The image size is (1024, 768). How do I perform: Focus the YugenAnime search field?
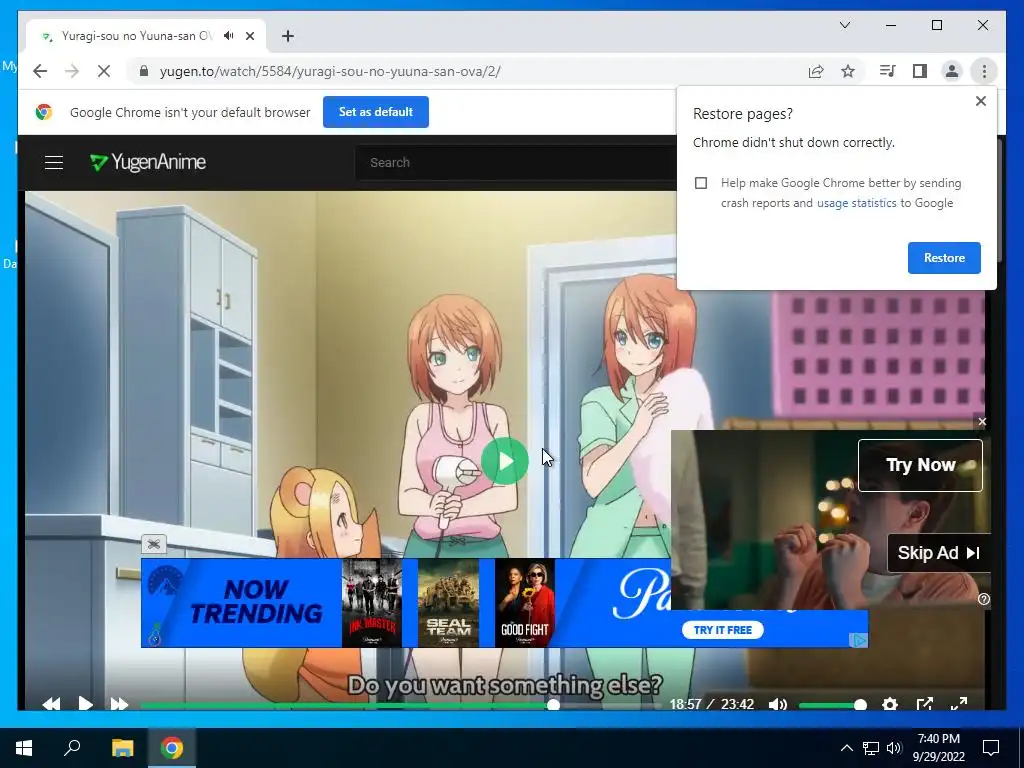[516, 163]
